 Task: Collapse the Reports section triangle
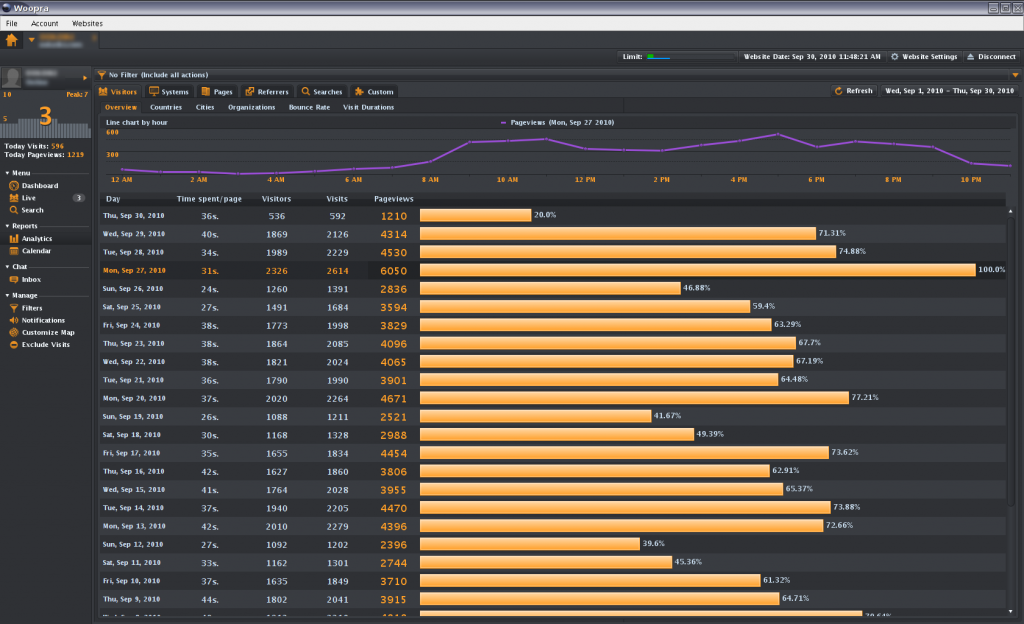pyautogui.click(x=7, y=226)
